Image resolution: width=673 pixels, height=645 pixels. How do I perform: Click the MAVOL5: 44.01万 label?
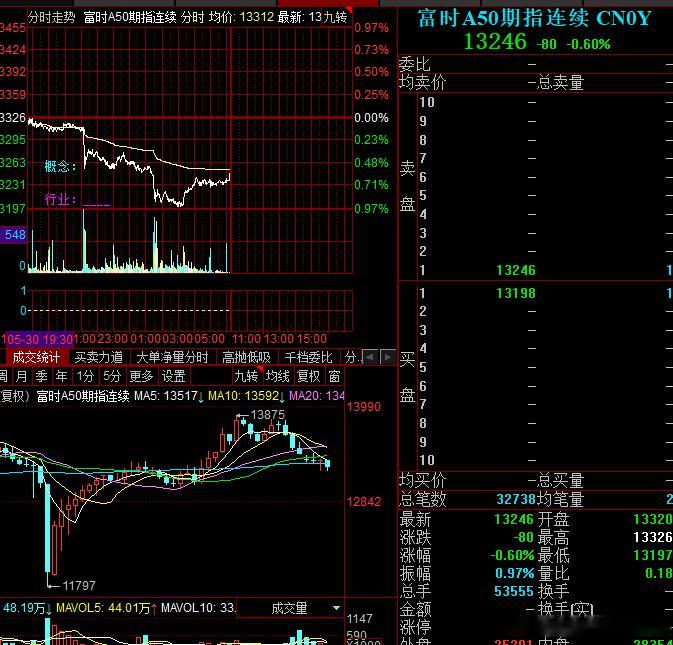[x=103, y=608]
